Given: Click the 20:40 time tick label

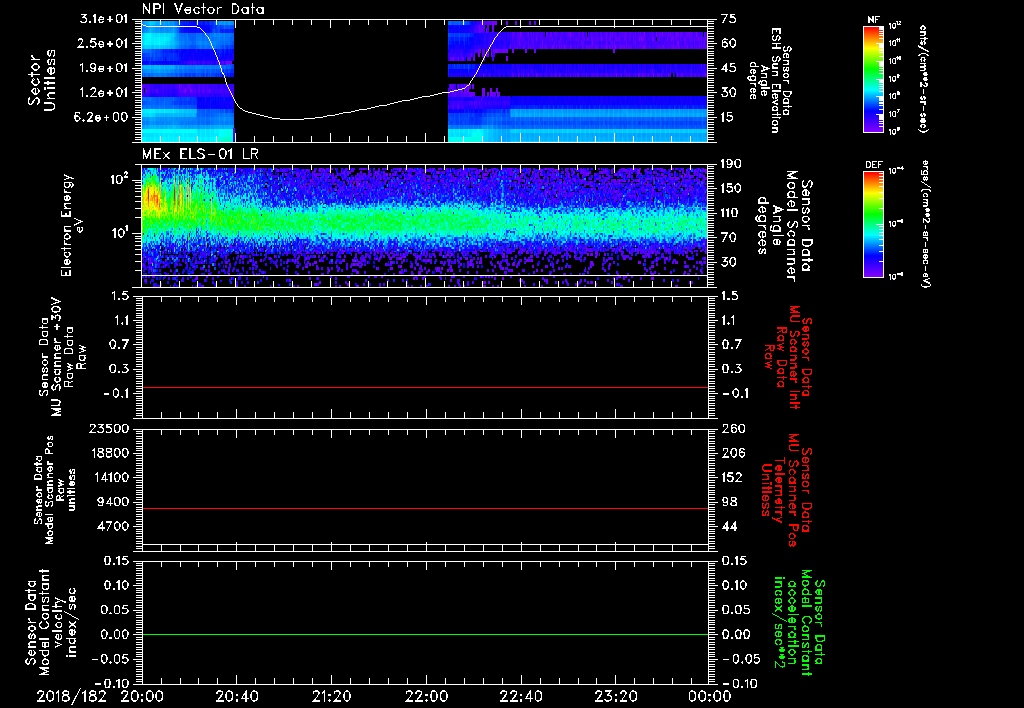Looking at the screenshot, I should pyautogui.click(x=237, y=696).
